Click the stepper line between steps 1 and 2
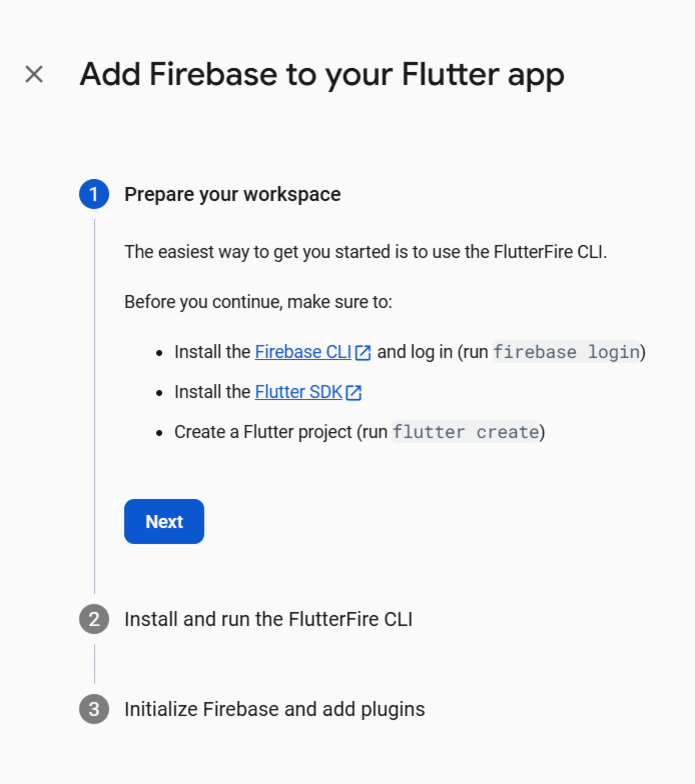The width and height of the screenshot is (695, 784). tap(95, 400)
